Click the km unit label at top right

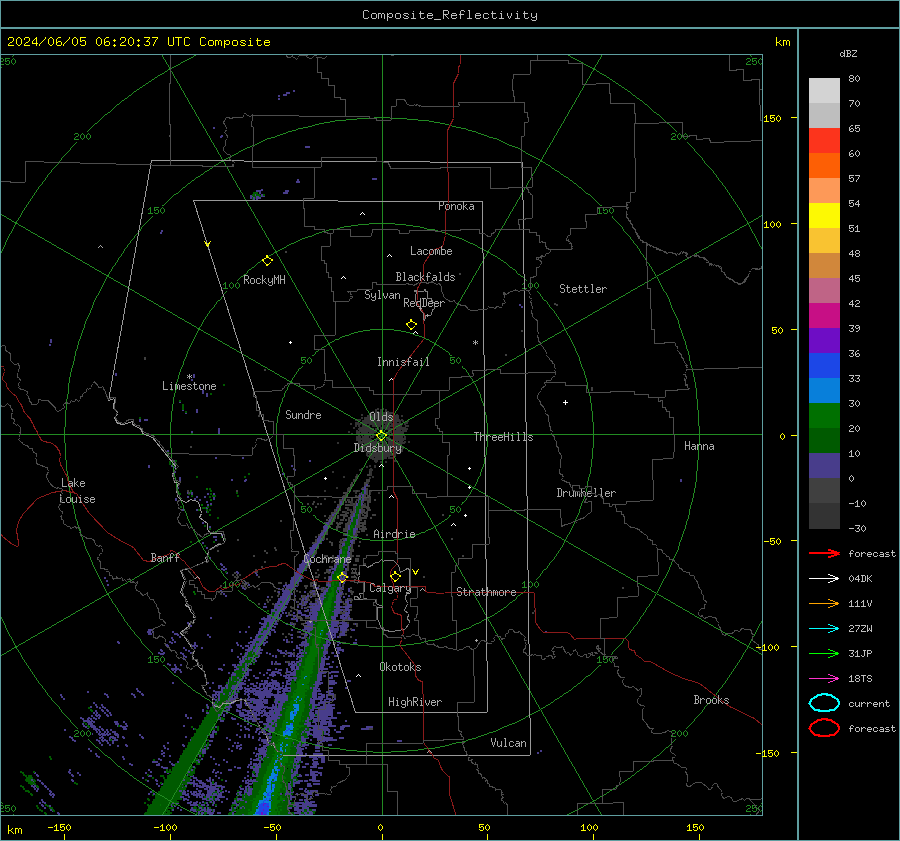[x=782, y=42]
